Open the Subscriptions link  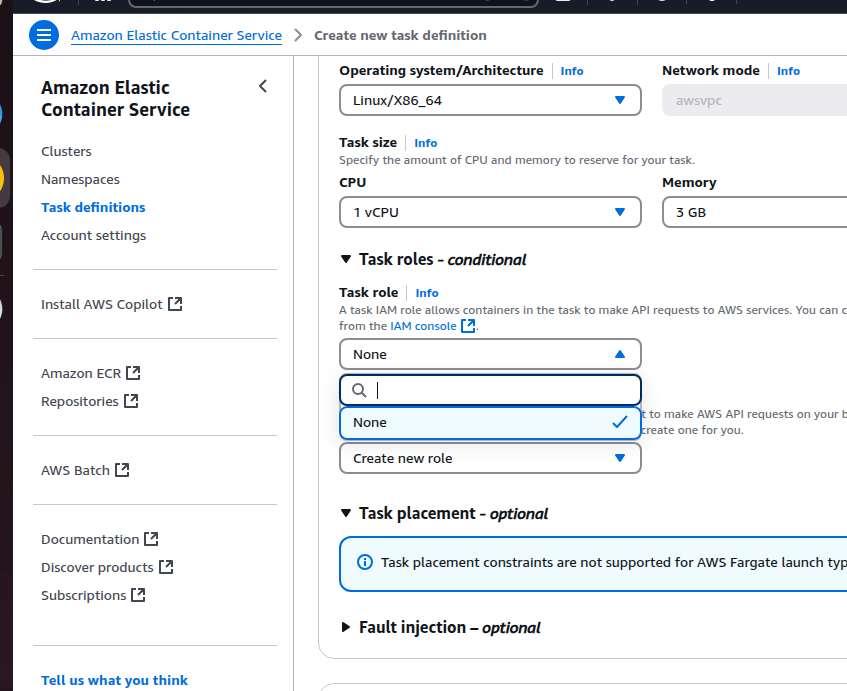click(x=84, y=595)
